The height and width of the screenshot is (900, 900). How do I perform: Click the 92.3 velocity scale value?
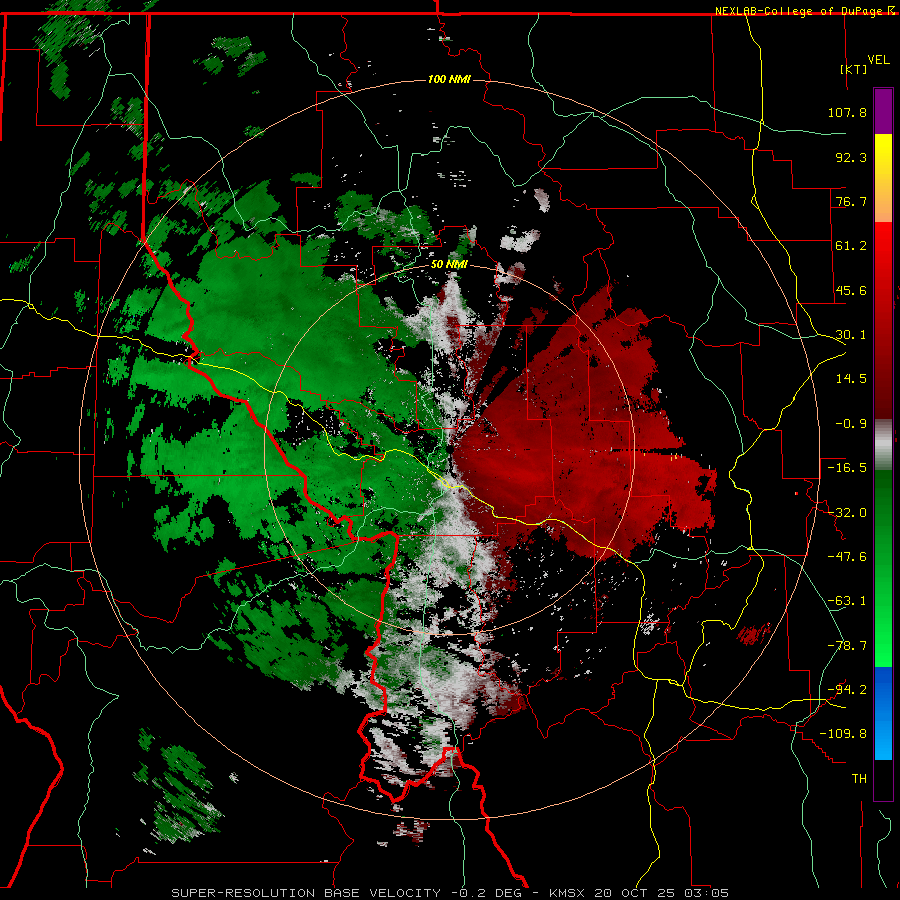click(x=851, y=157)
